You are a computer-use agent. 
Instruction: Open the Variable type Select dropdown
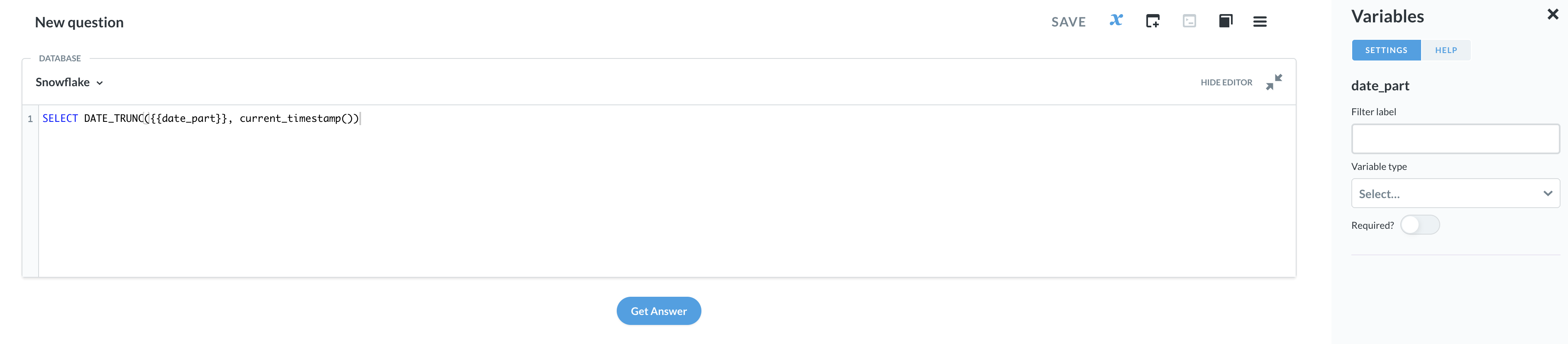point(1455,193)
